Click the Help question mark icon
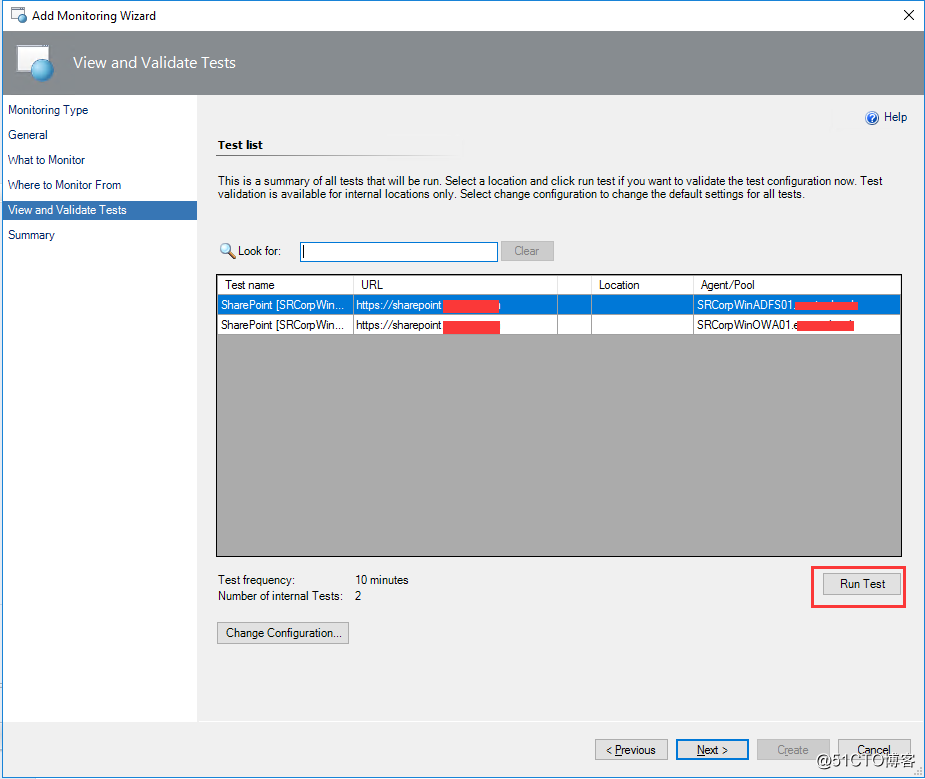This screenshot has width=925, height=779. click(x=871, y=117)
